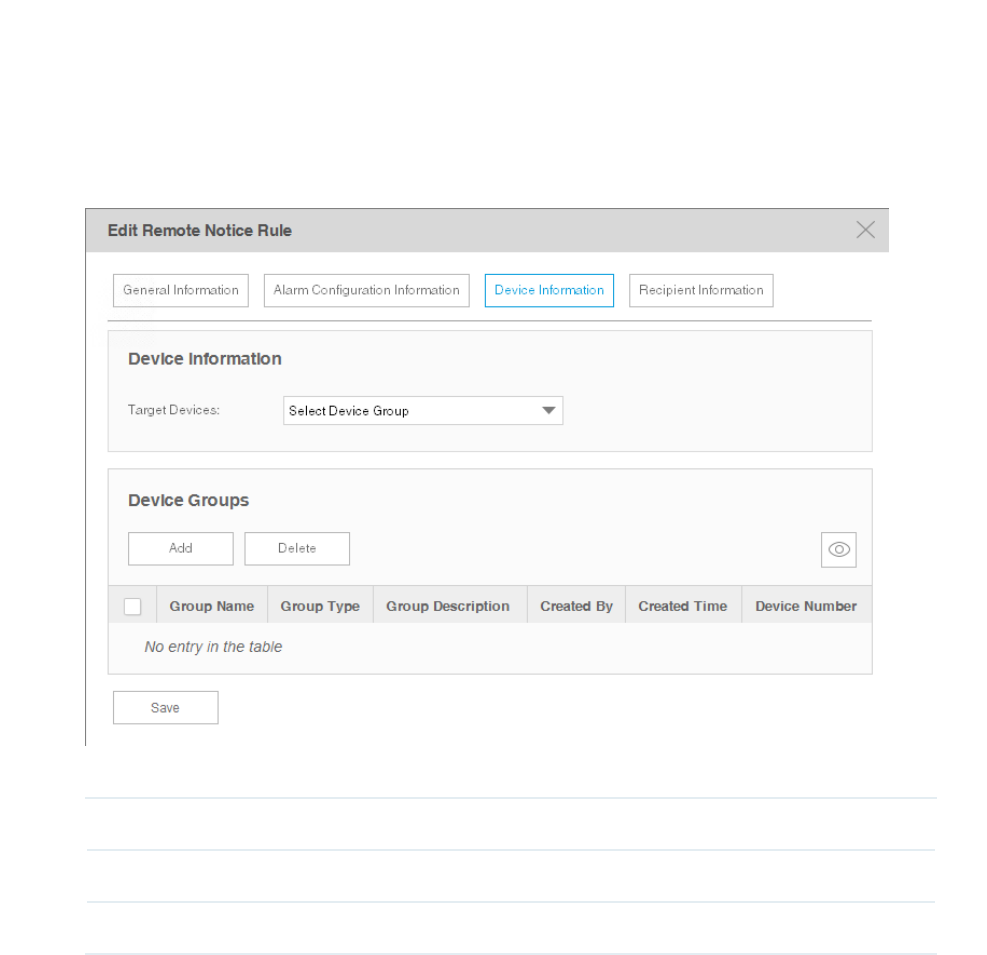Click the Created Time column header
Screen dimensions: 987x955
(683, 606)
